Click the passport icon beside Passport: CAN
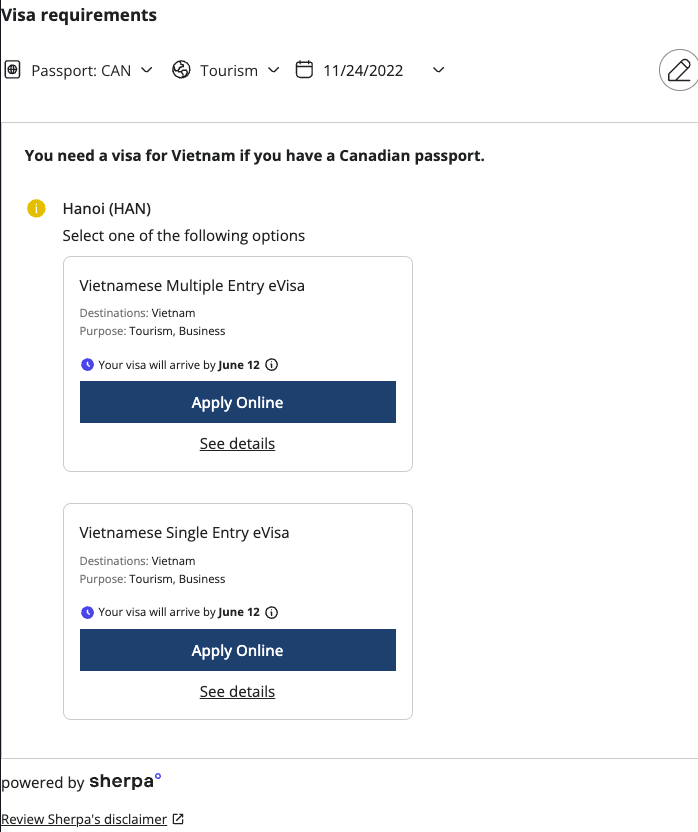 tap(12, 70)
